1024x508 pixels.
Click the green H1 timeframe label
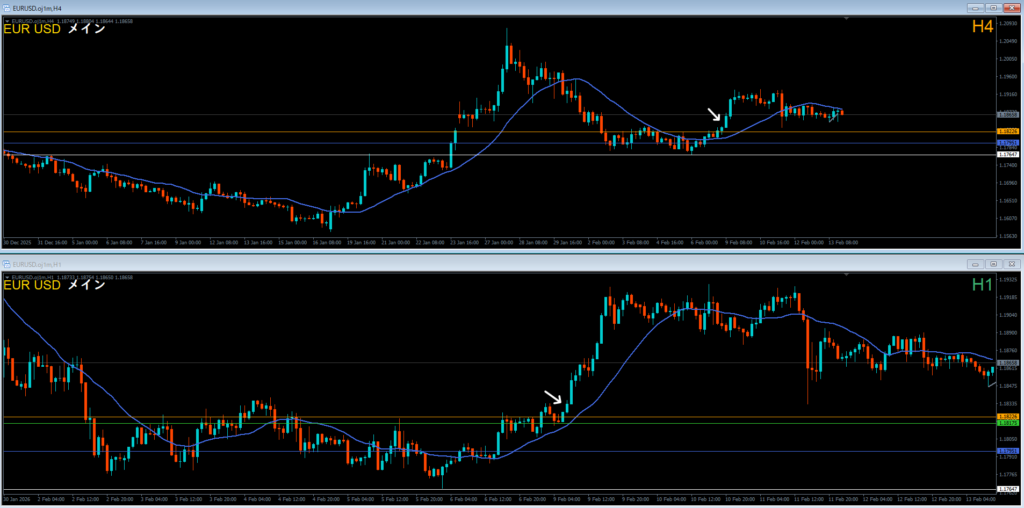click(x=982, y=284)
